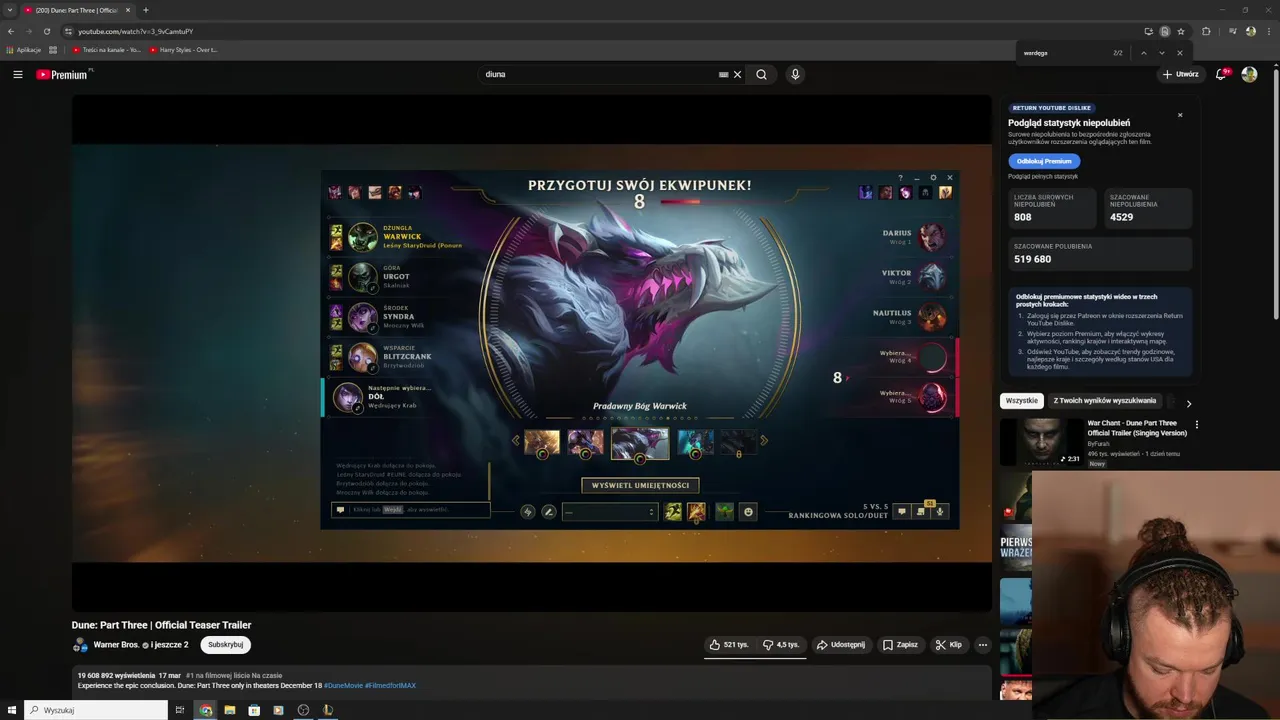
Task: Select the centered Pradawny Bóg Warwick skin thumbnail
Action: (640, 443)
